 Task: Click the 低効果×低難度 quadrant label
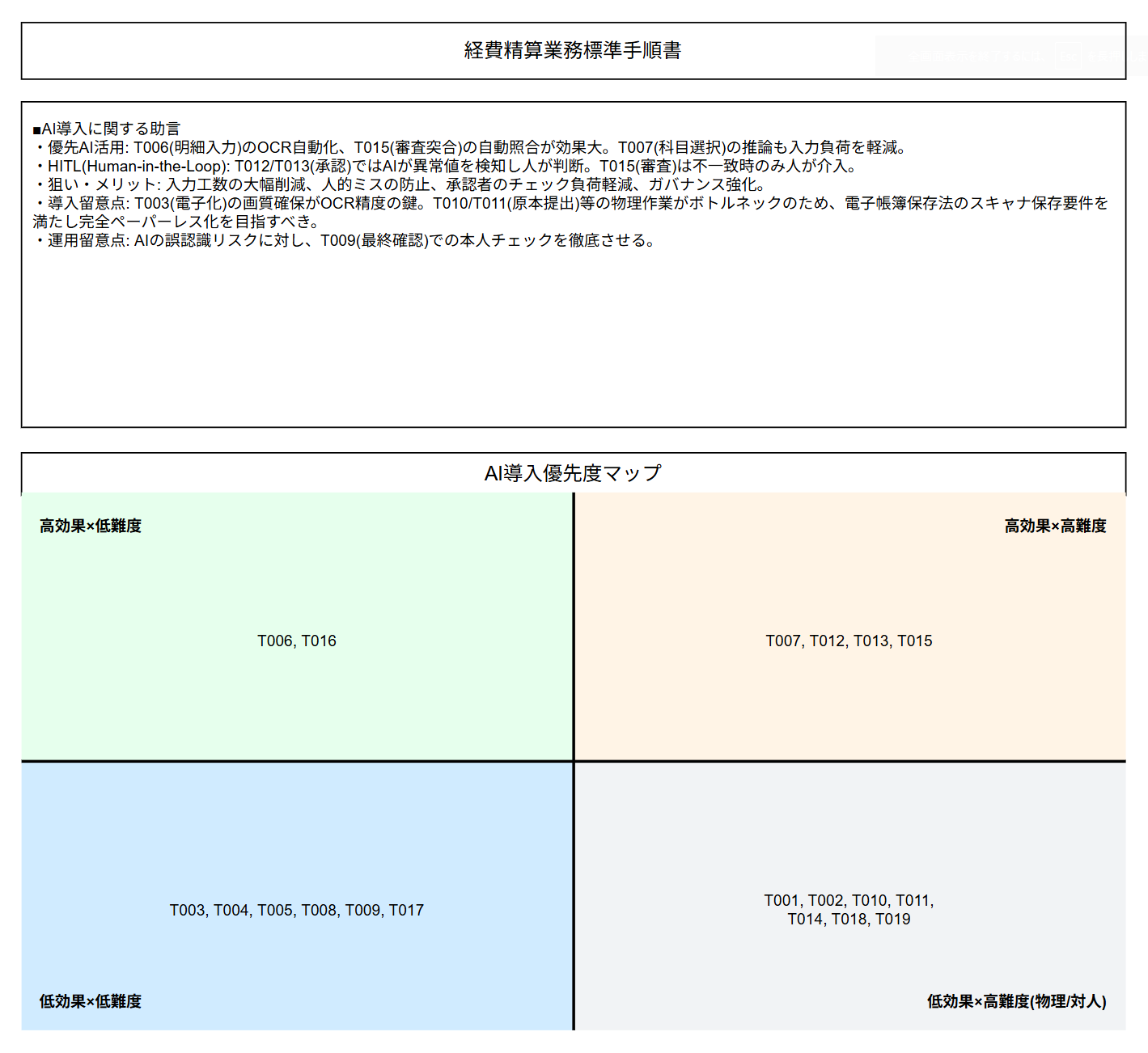pyautogui.click(x=91, y=1001)
